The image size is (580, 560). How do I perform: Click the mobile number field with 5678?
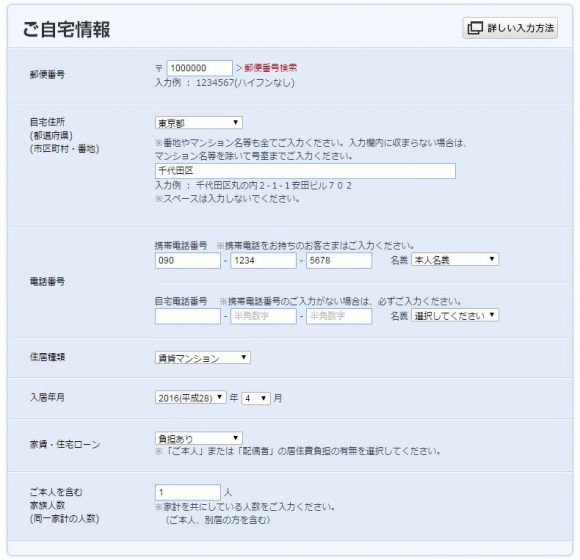pos(339,260)
